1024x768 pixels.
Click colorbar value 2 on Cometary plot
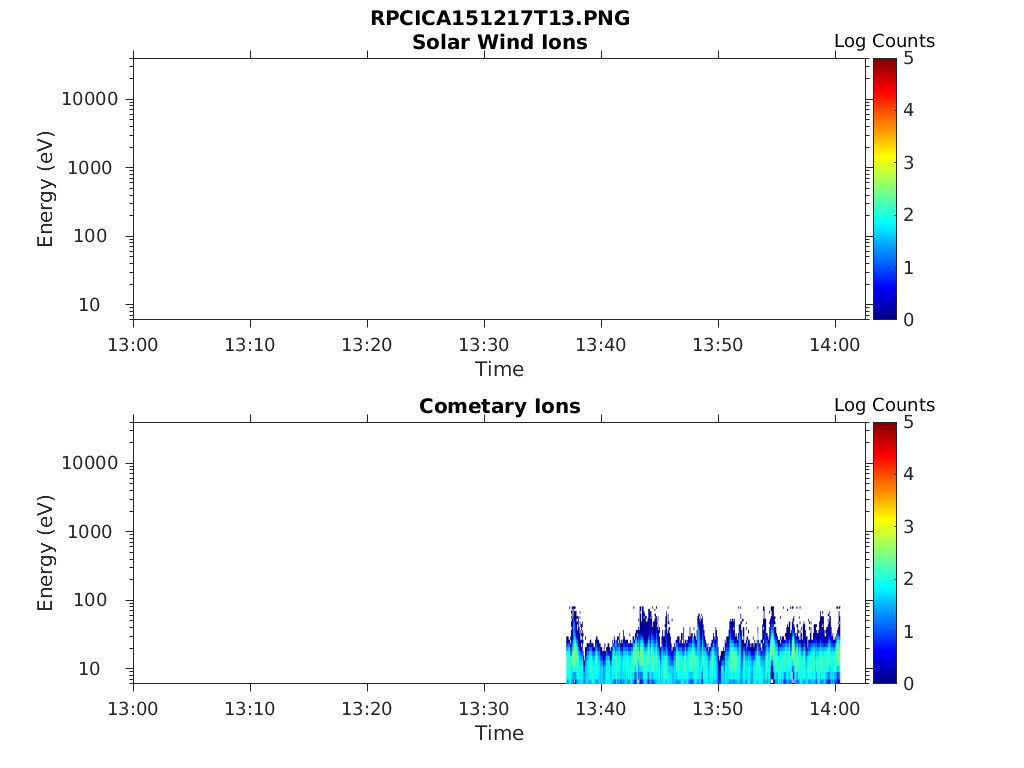pos(908,579)
